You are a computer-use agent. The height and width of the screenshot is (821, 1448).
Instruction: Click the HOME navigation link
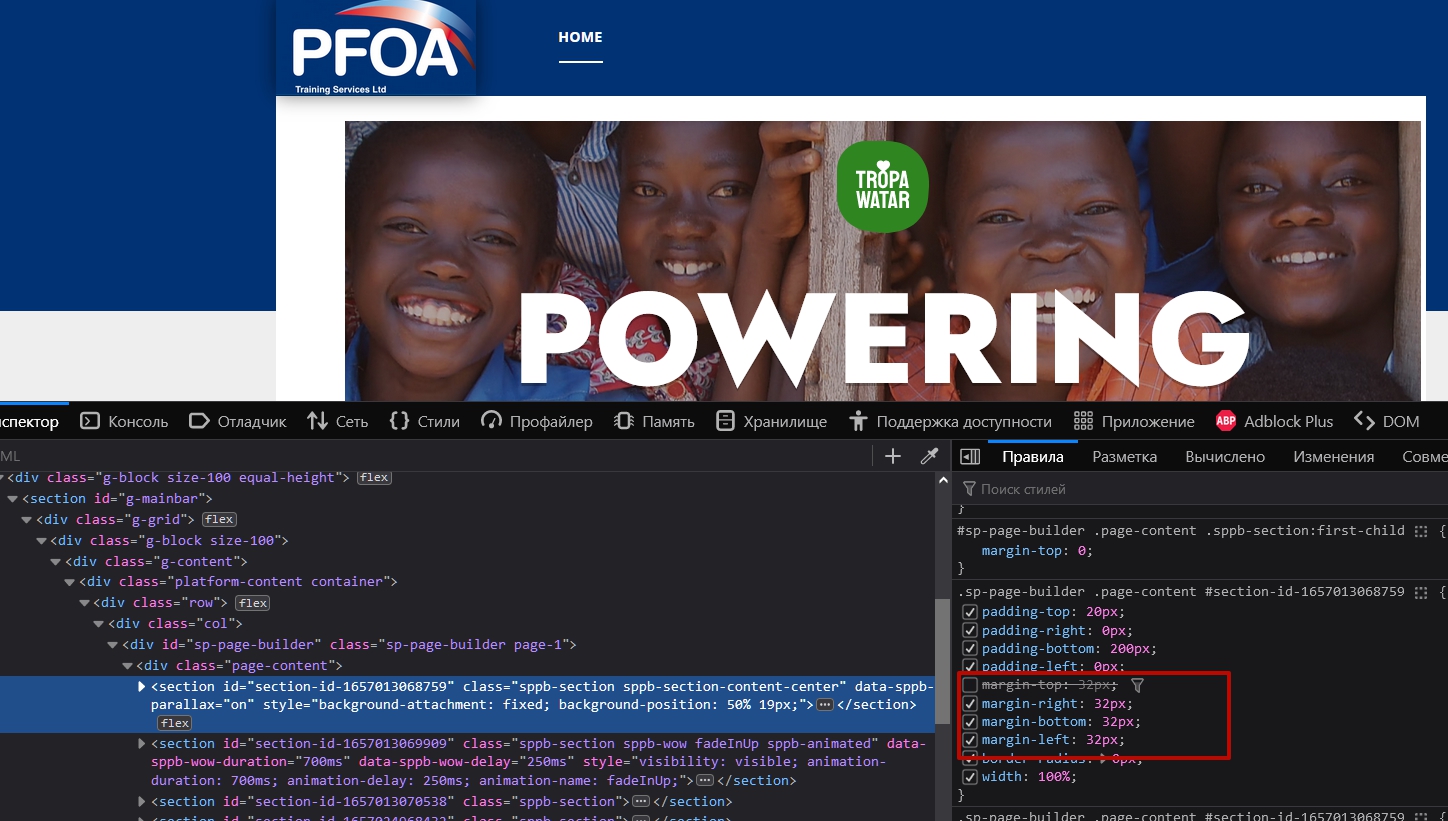(x=580, y=37)
